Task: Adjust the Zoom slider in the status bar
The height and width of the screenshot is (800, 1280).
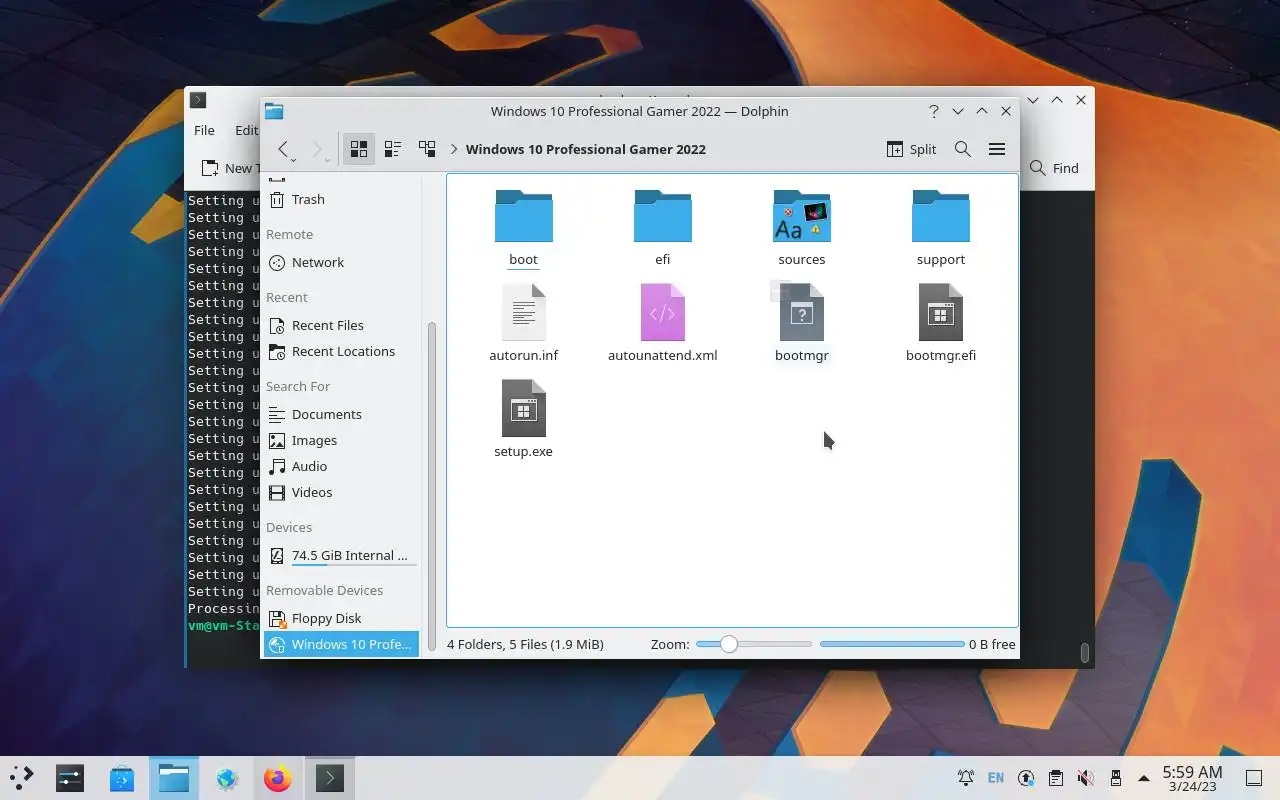Action: click(x=754, y=644)
